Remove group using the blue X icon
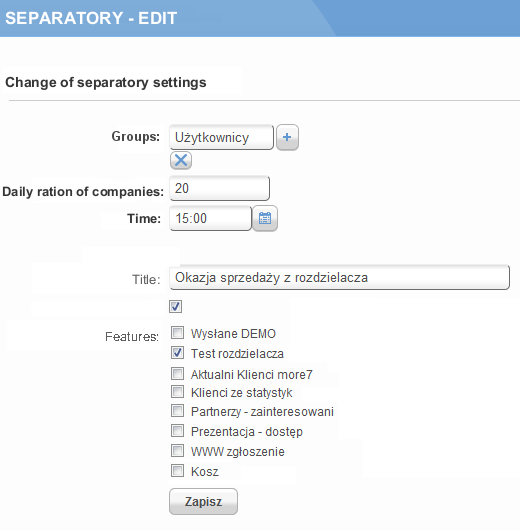 tap(181, 160)
